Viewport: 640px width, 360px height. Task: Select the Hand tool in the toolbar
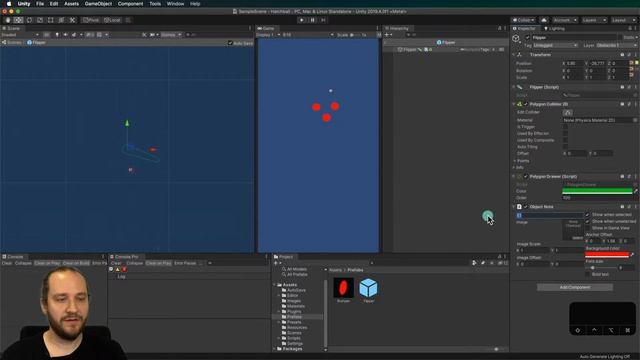(x=8, y=20)
